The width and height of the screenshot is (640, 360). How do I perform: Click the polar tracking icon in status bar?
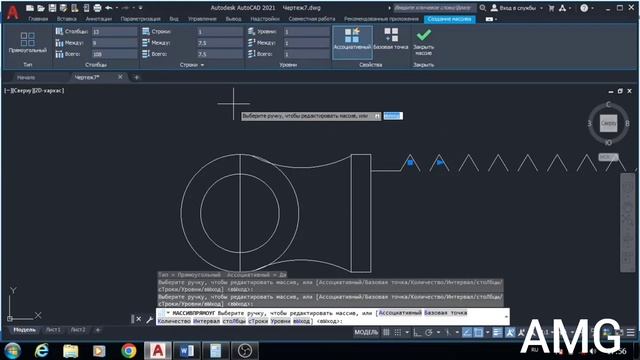(429, 333)
